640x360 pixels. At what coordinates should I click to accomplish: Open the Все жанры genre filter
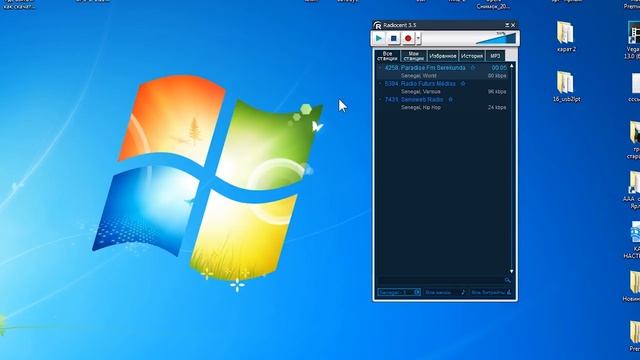click(x=445, y=292)
